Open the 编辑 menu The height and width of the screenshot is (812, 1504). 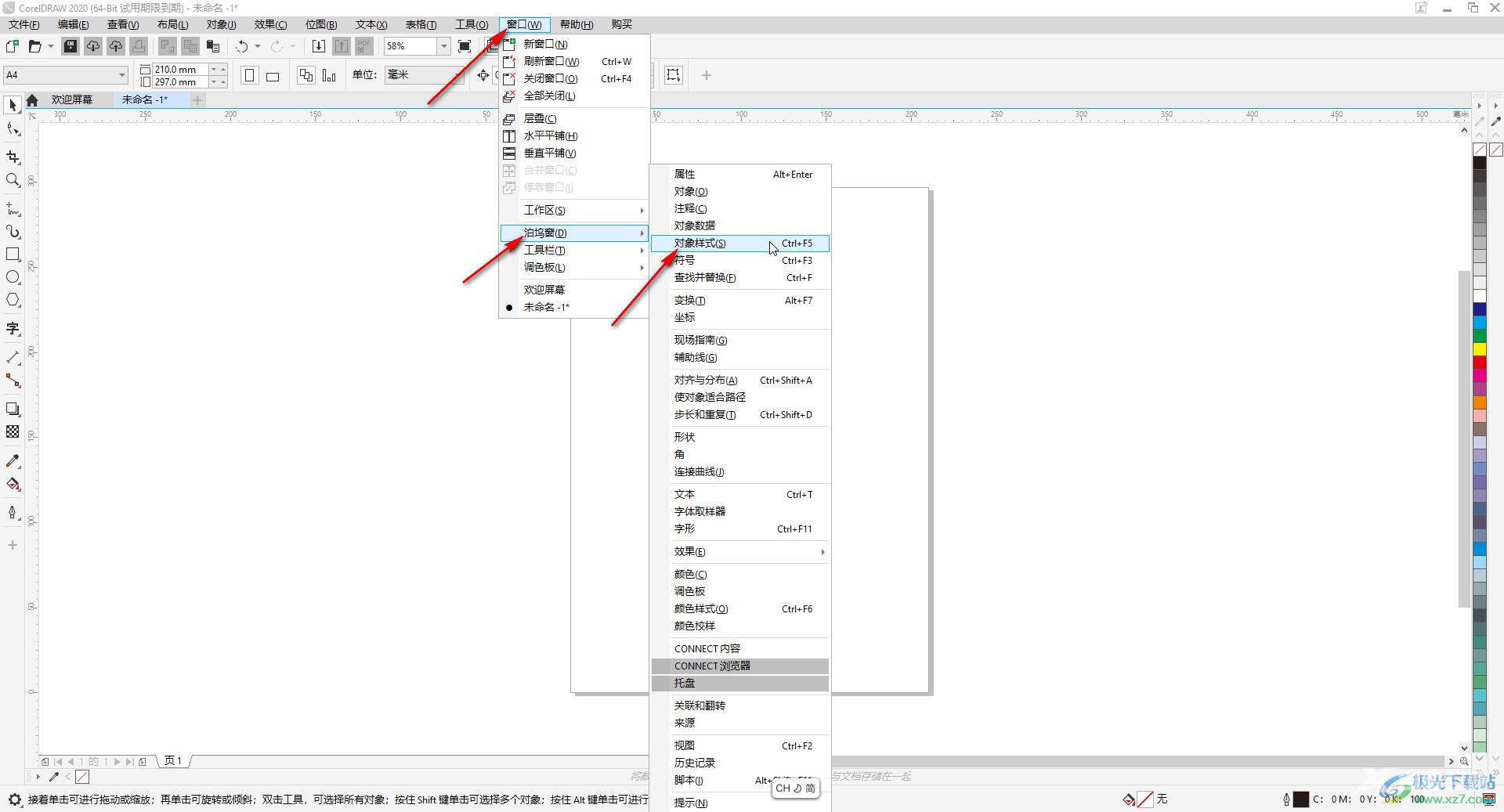tap(74, 24)
